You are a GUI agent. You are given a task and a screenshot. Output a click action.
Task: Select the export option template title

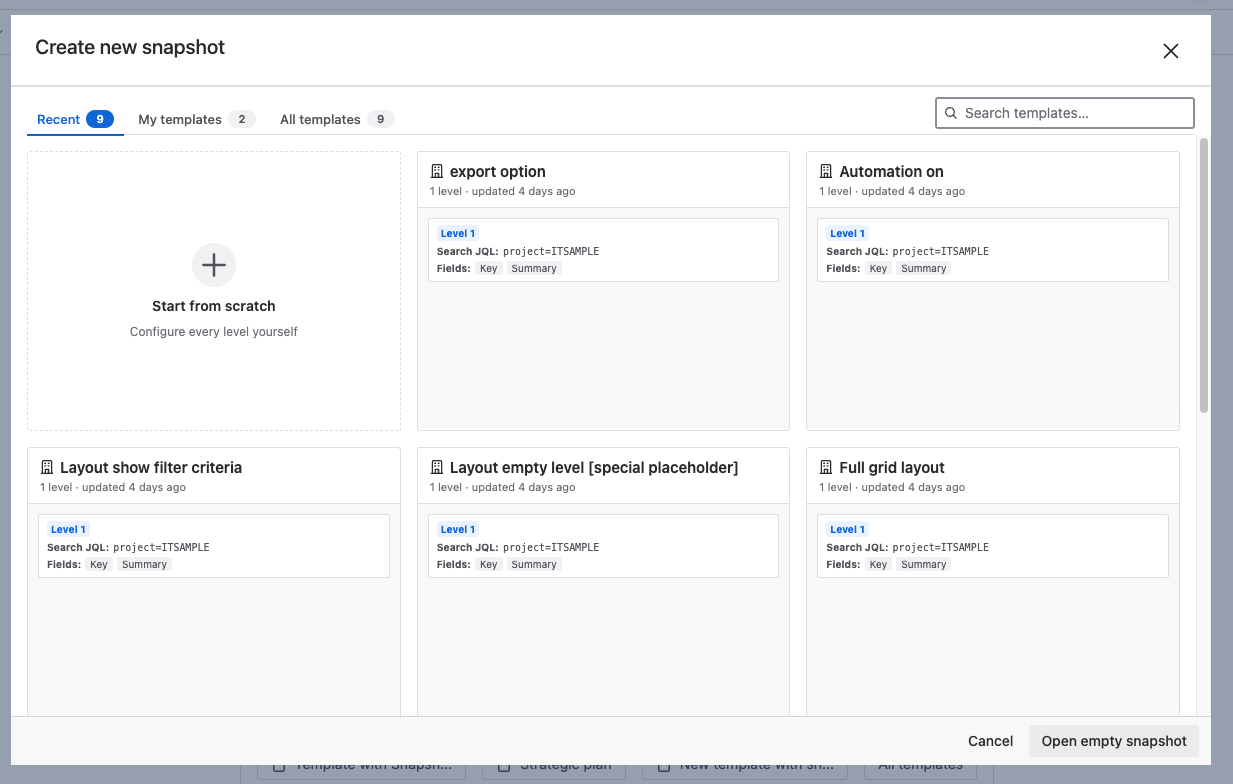[x=498, y=172]
